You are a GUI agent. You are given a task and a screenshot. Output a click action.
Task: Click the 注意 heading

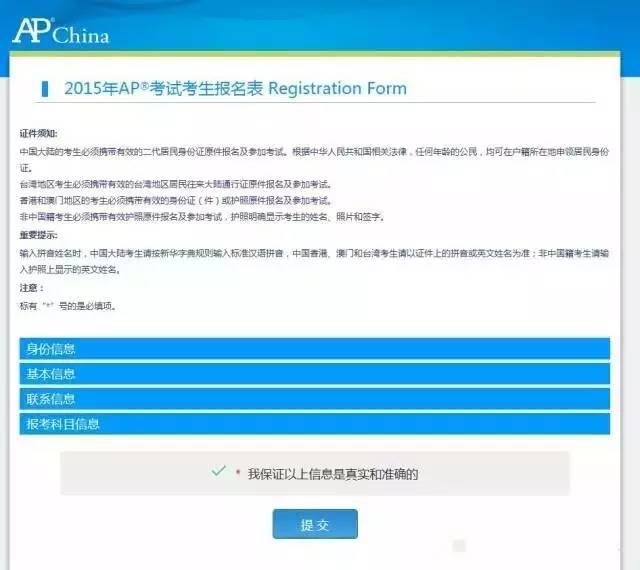[x=31, y=288]
